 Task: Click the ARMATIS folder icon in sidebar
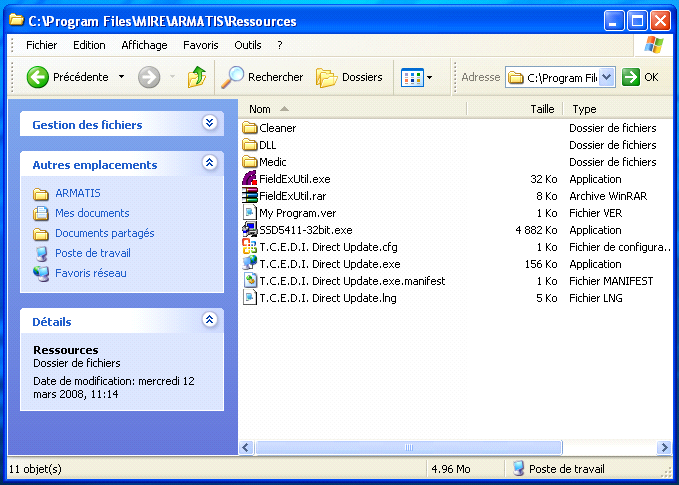(41, 194)
